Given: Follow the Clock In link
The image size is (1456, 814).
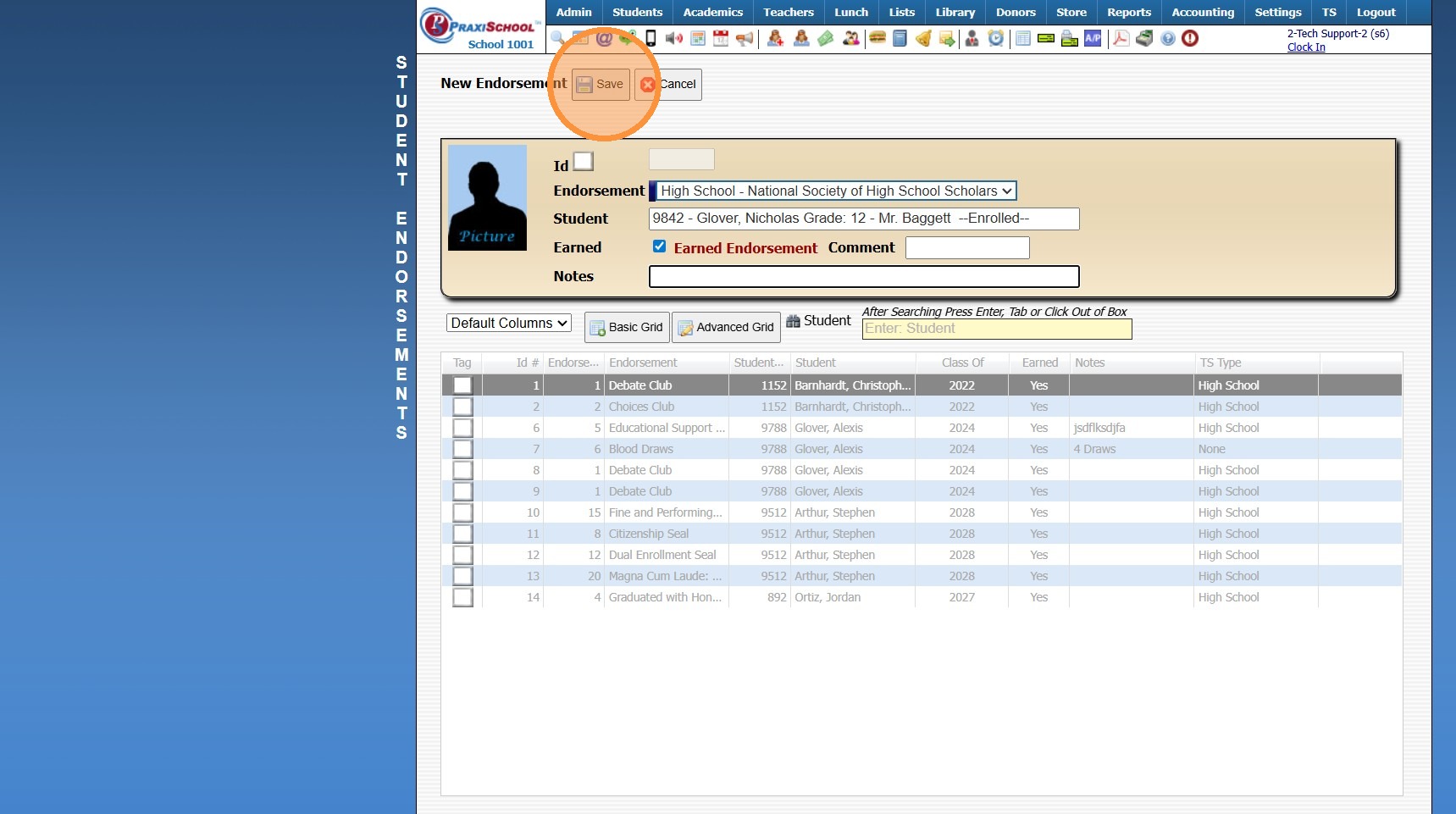Looking at the screenshot, I should coord(1305,47).
